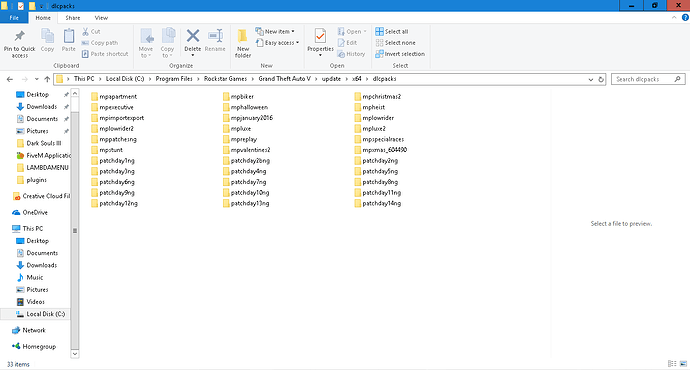Switch to the Home tab
Screen dimensions: 690x370
pos(43,18)
